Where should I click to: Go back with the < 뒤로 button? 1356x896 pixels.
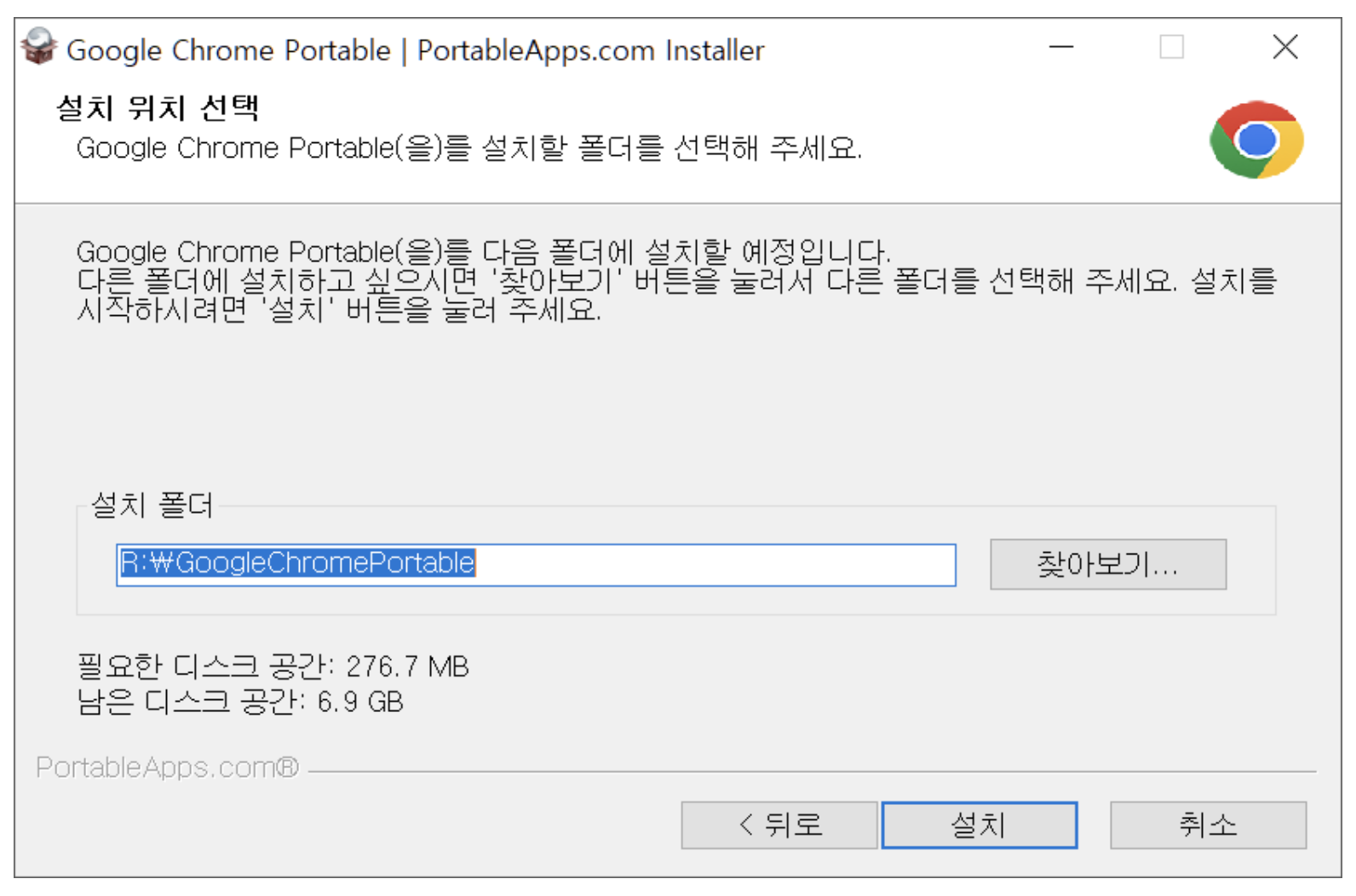coord(779,824)
